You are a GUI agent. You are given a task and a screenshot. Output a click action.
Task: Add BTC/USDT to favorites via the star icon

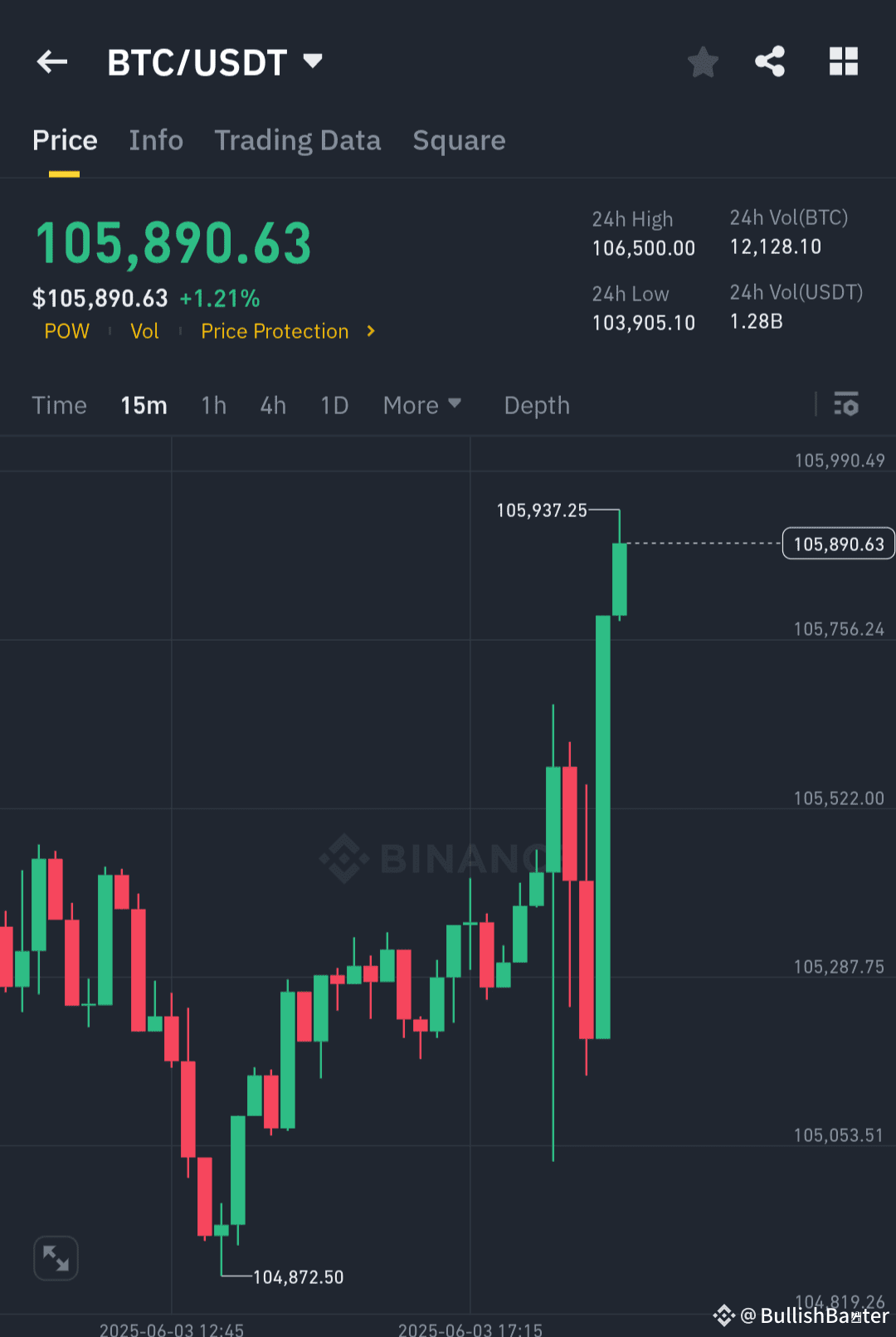[703, 61]
